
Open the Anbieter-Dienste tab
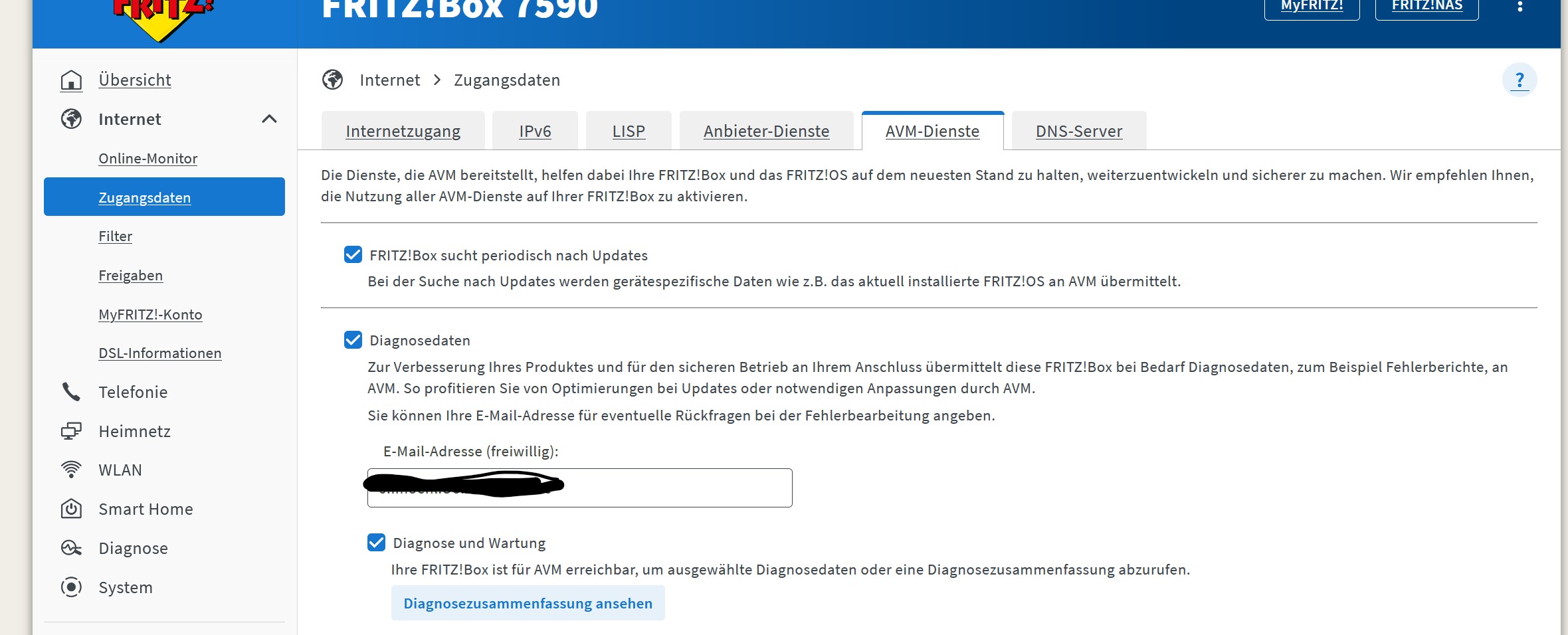click(765, 130)
